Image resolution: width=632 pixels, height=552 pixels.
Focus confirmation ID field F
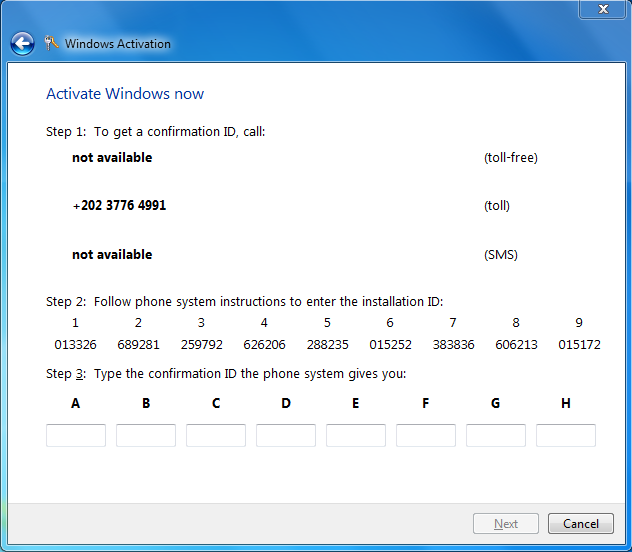[426, 435]
